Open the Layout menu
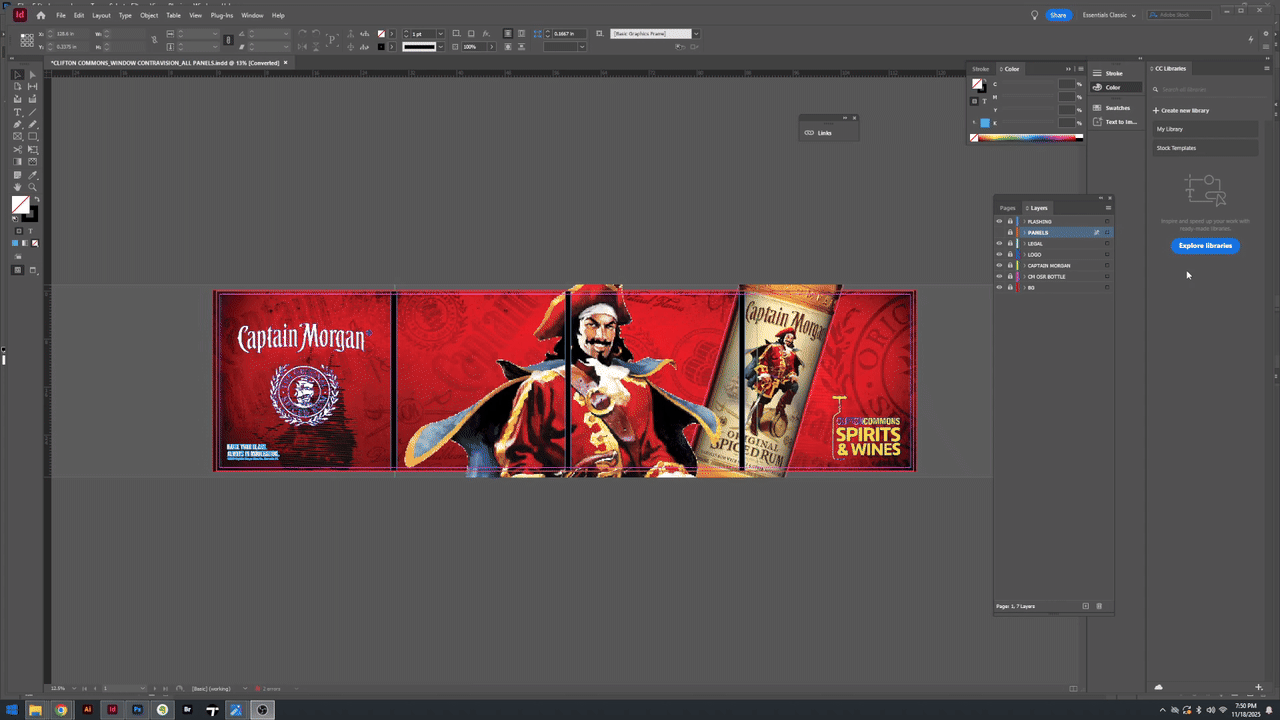The image size is (1280, 720). (101, 15)
